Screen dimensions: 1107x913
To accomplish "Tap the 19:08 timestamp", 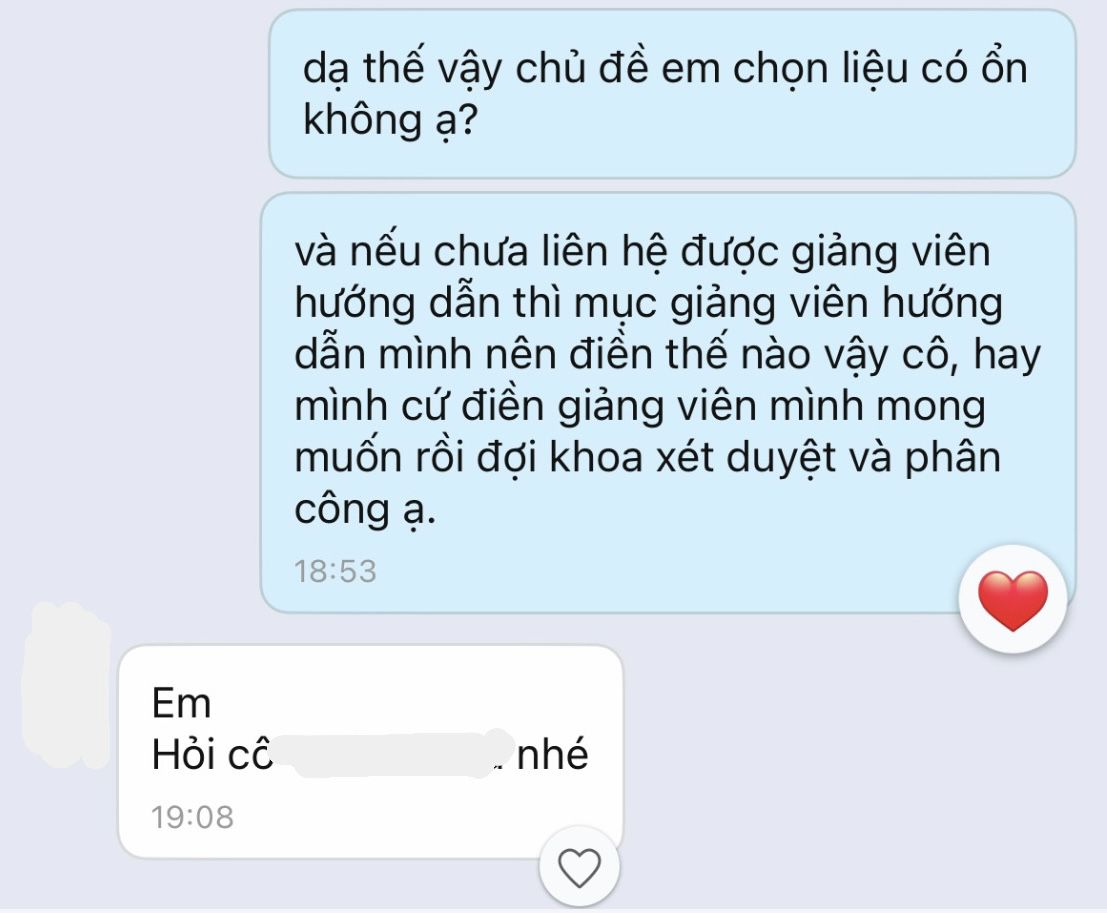I will (192, 817).
